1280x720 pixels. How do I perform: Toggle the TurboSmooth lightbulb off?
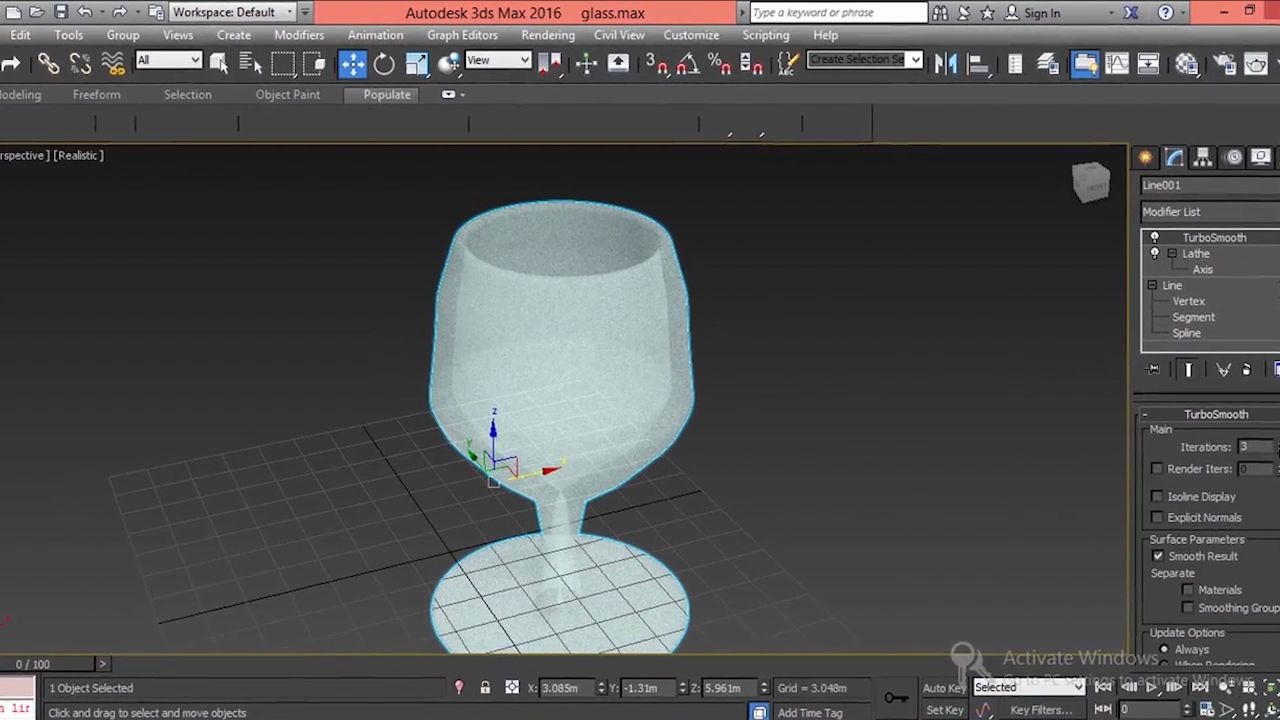(x=1154, y=237)
